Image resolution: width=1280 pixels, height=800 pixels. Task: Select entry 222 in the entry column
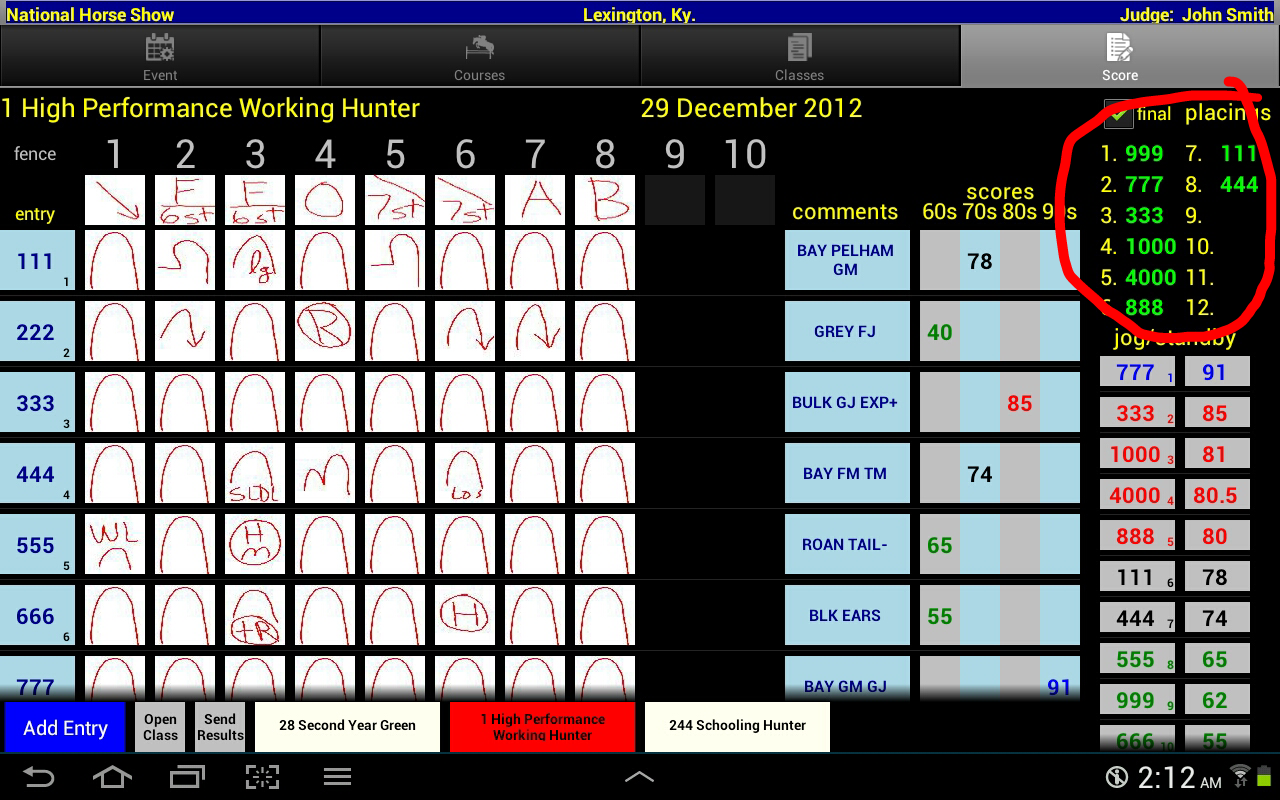(x=37, y=332)
